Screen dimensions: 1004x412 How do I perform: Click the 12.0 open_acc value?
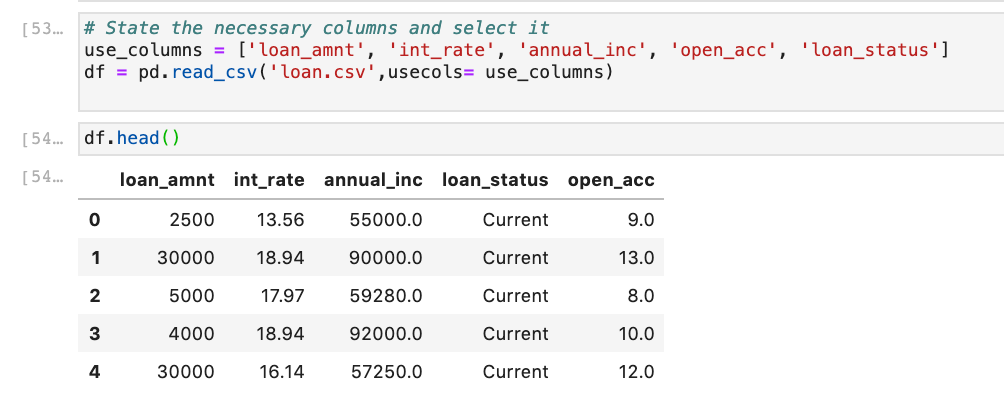point(636,372)
